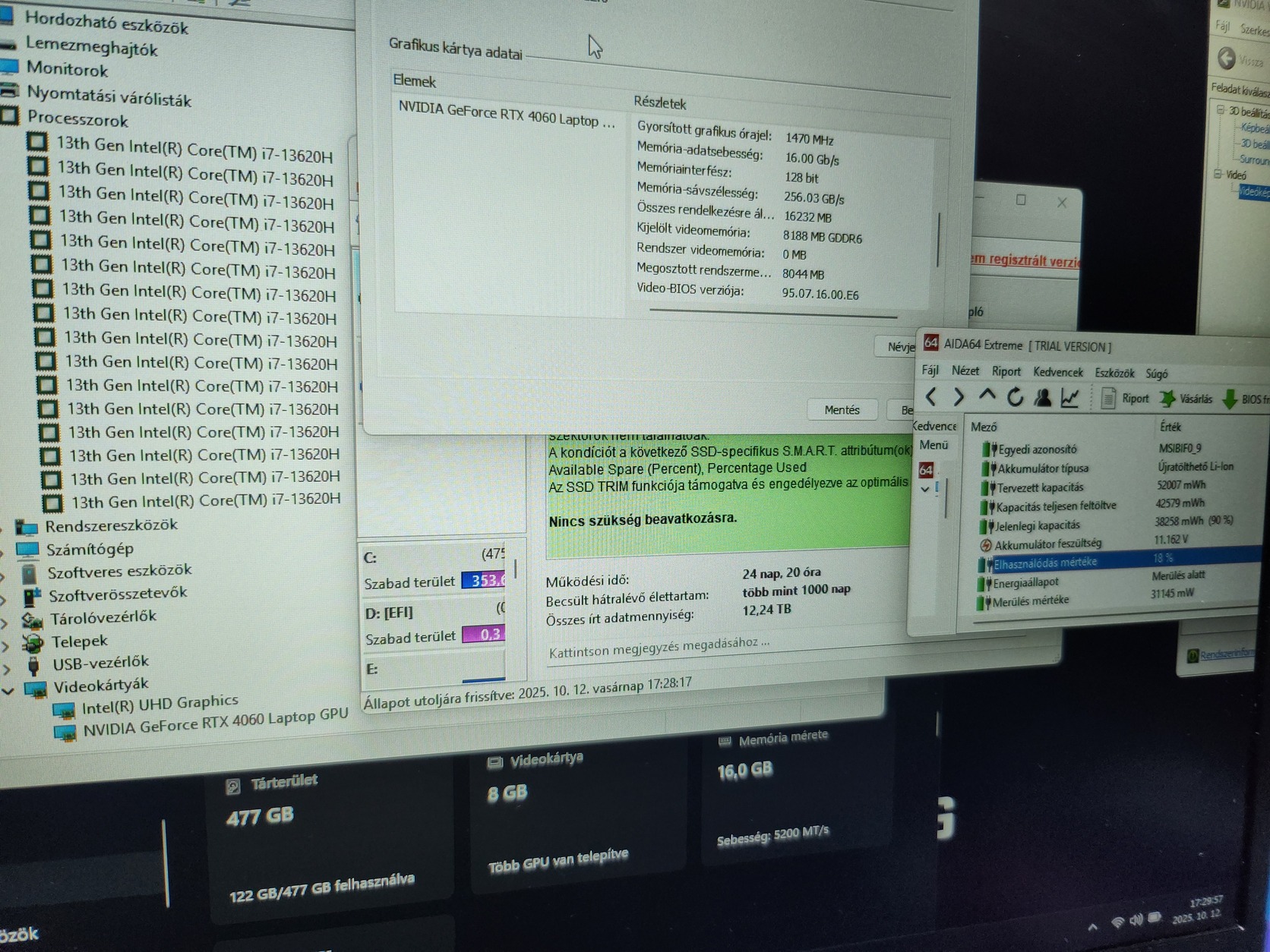1270x952 pixels.
Task: Click the E: drive usage bar
Action: point(483,679)
